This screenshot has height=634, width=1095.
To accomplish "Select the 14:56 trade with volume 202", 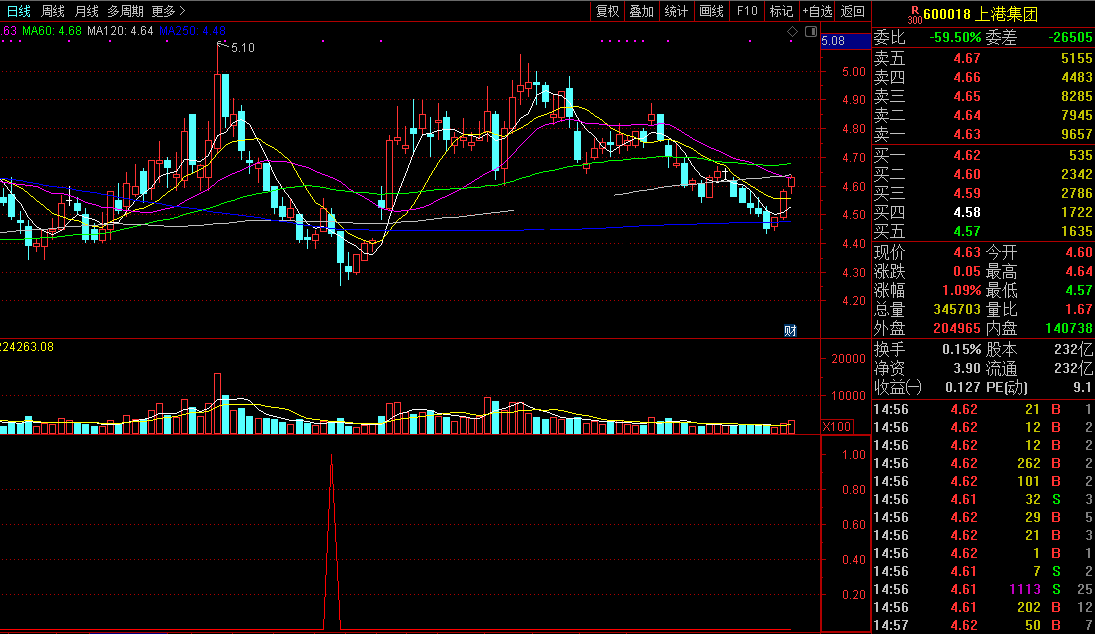I will pos(983,607).
